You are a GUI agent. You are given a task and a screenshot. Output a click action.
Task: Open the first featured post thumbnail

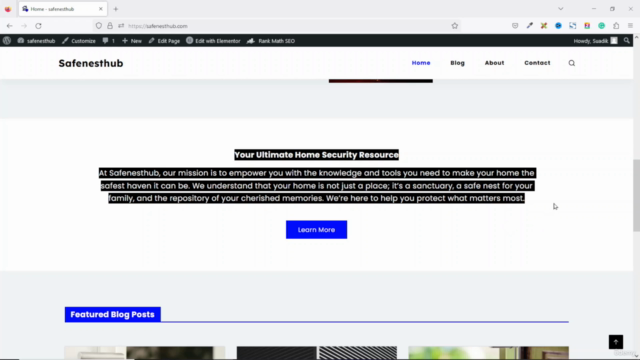pyautogui.click(x=144, y=353)
